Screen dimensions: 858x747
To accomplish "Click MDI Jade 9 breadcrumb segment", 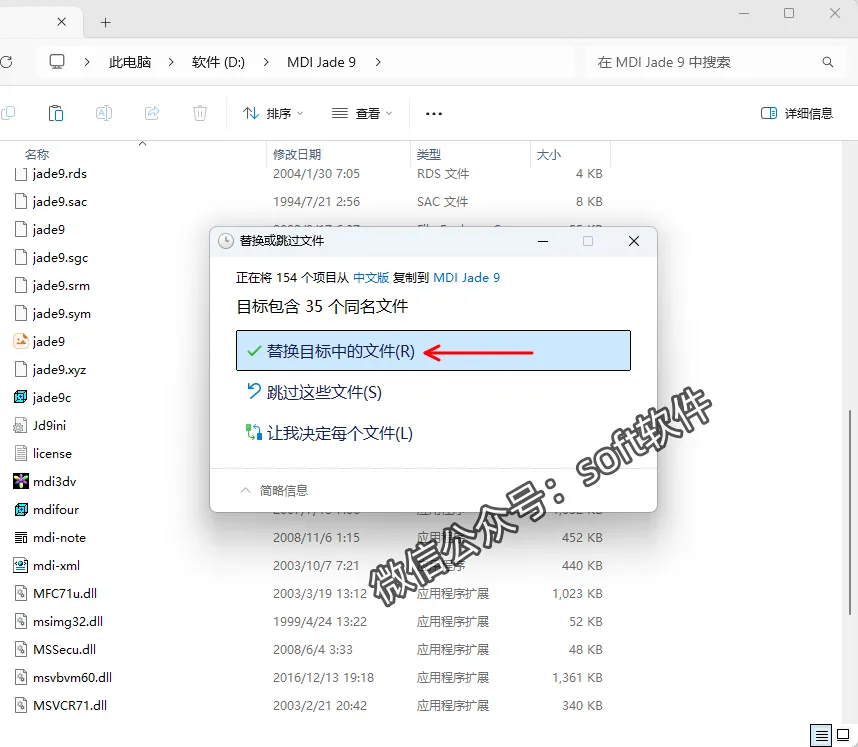I will pos(321,62).
